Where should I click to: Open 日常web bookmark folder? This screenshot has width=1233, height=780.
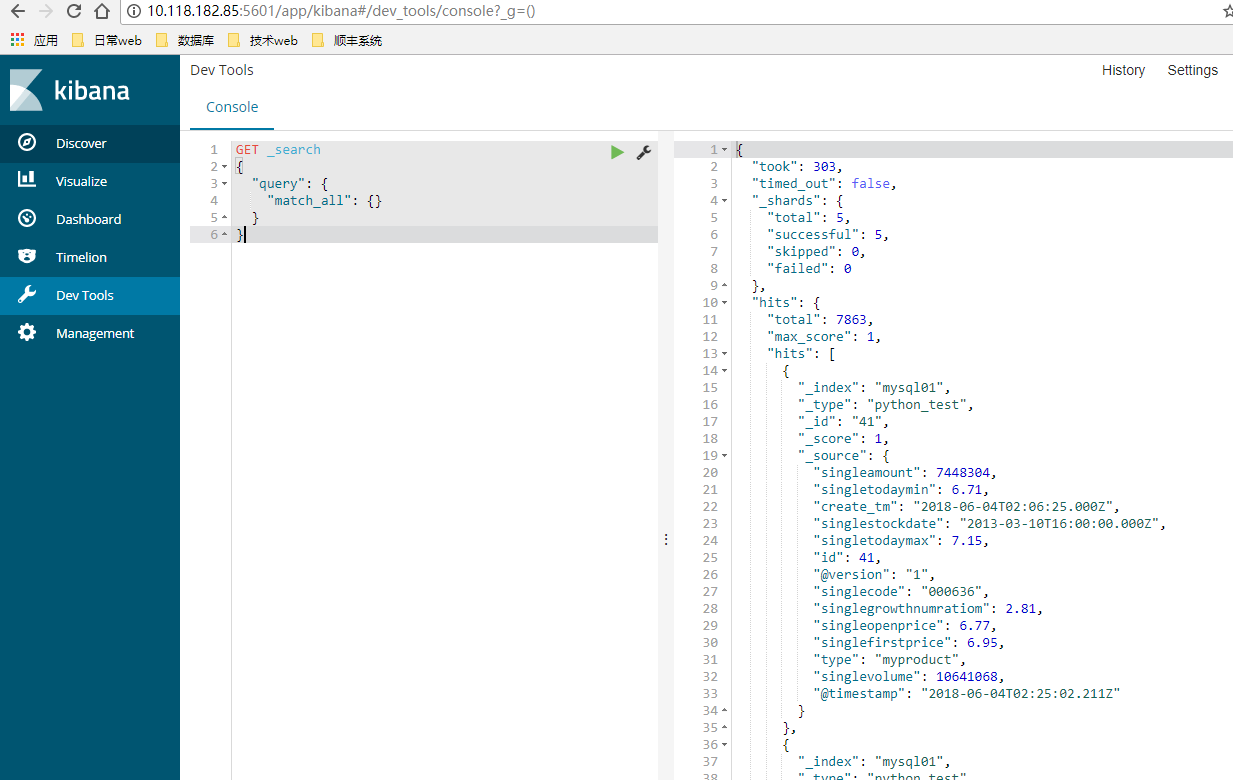coord(106,41)
